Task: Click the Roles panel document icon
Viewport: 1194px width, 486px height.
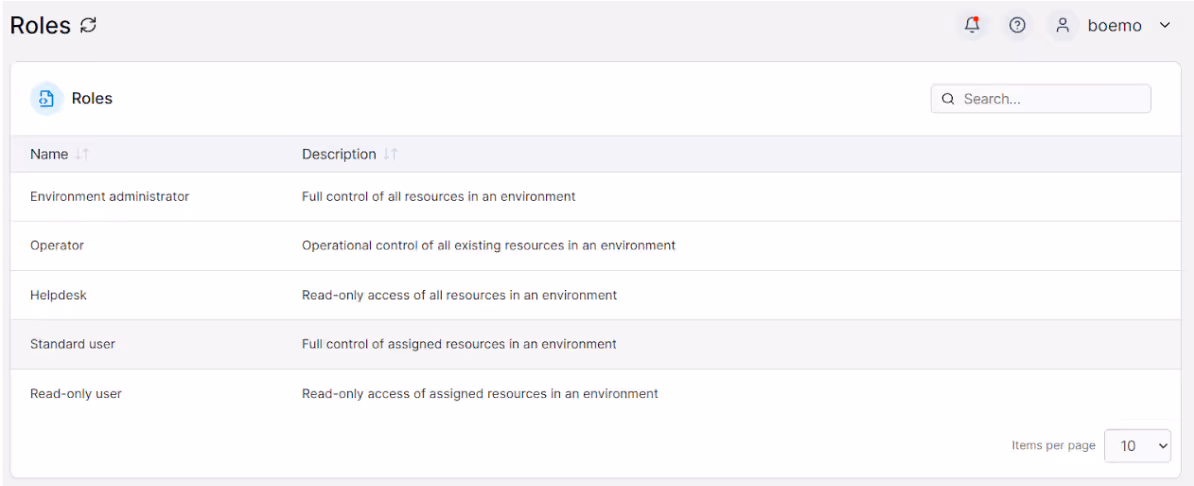Action: (46, 98)
